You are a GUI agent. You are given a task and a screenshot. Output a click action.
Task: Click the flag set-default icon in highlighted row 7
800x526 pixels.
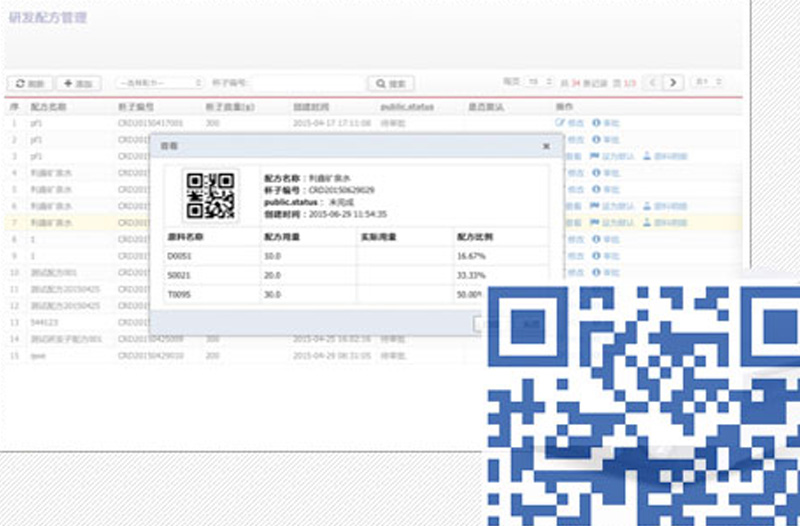594,222
